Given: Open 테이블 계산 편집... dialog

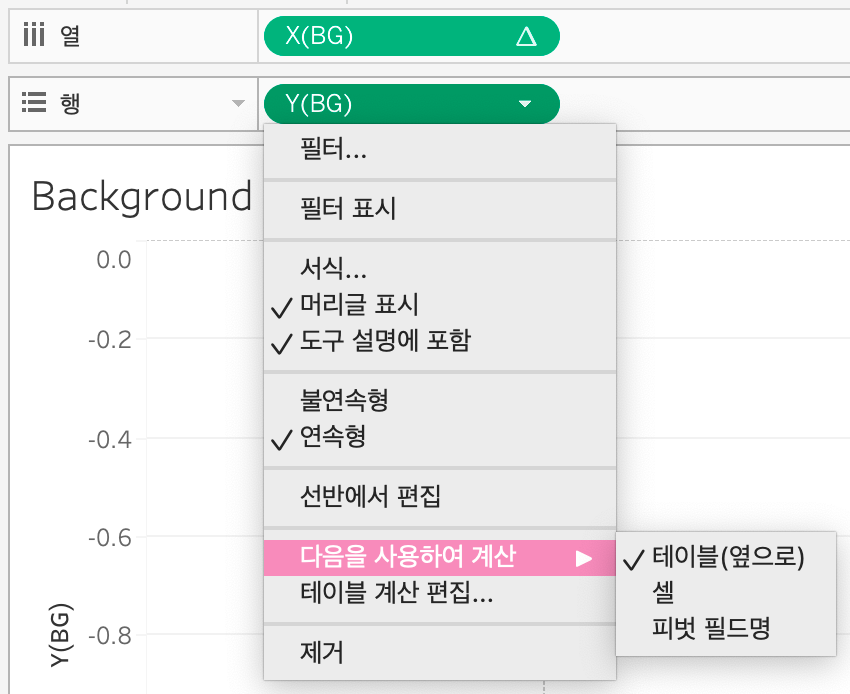Looking at the screenshot, I should point(440,593).
